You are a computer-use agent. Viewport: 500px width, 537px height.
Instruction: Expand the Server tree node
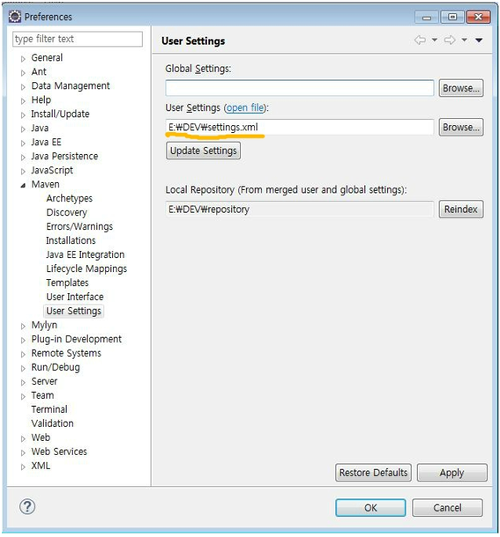click(x=23, y=383)
